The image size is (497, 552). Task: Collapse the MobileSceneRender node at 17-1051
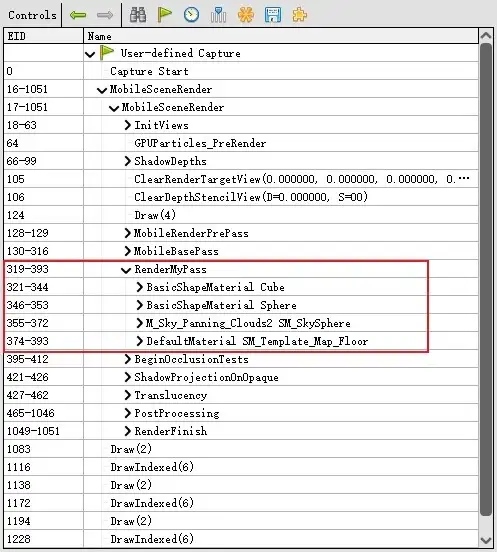[114, 108]
